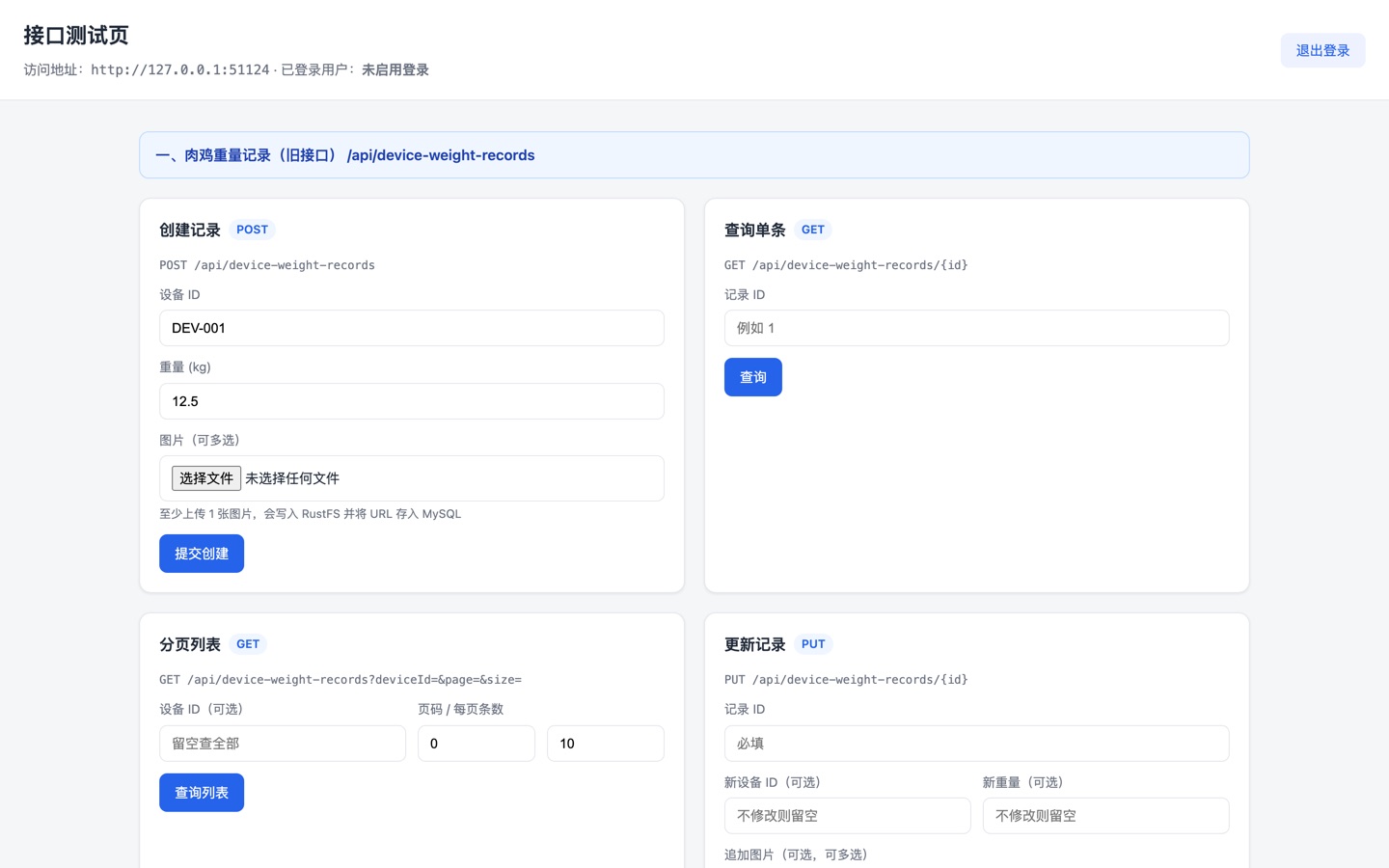Click the GET badge beside 查询单条
Screen dimensions: 1389x868
coord(813,230)
